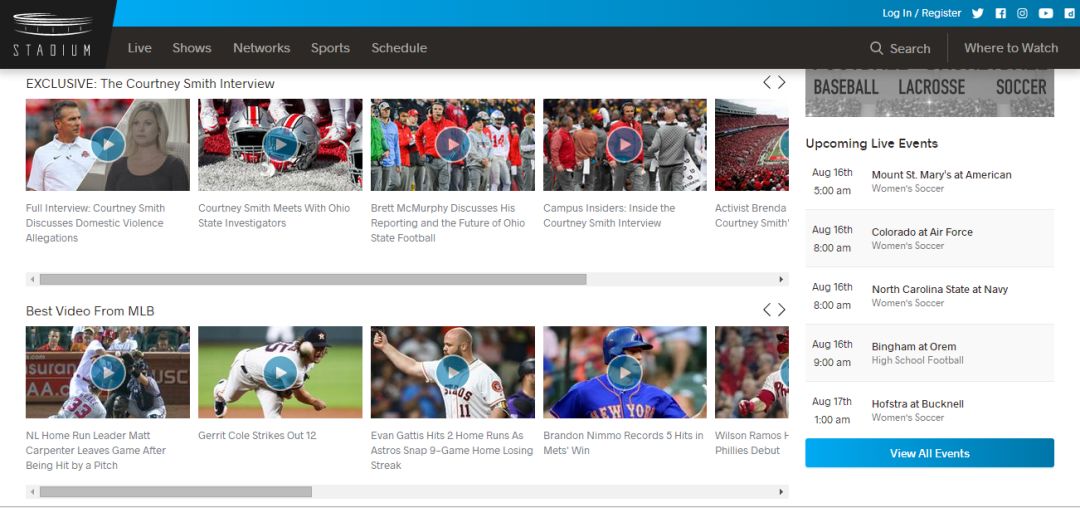
Task: Play Campus Insiders Courtney Smith Interview video
Action: click(x=625, y=145)
